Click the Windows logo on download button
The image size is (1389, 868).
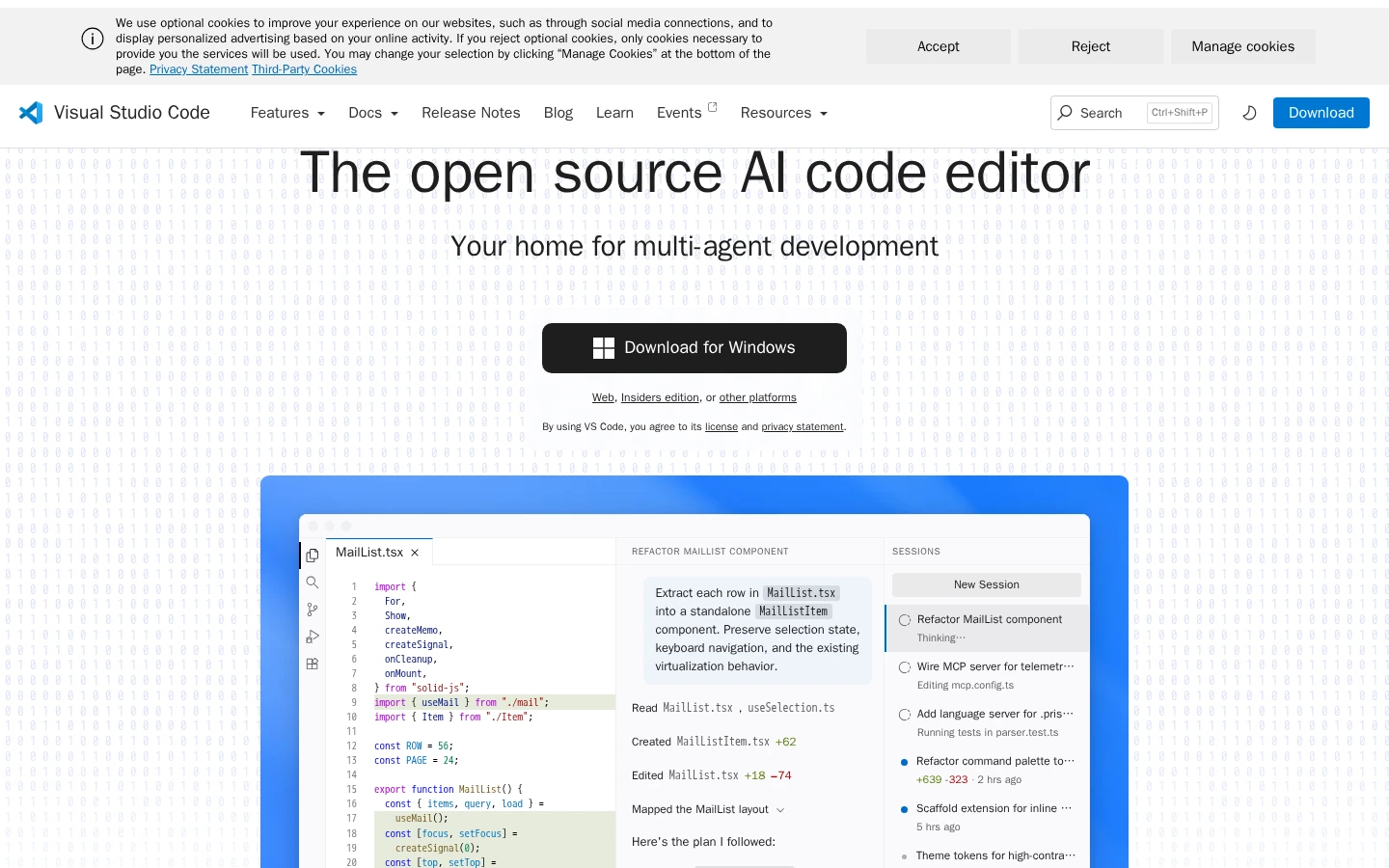(604, 348)
